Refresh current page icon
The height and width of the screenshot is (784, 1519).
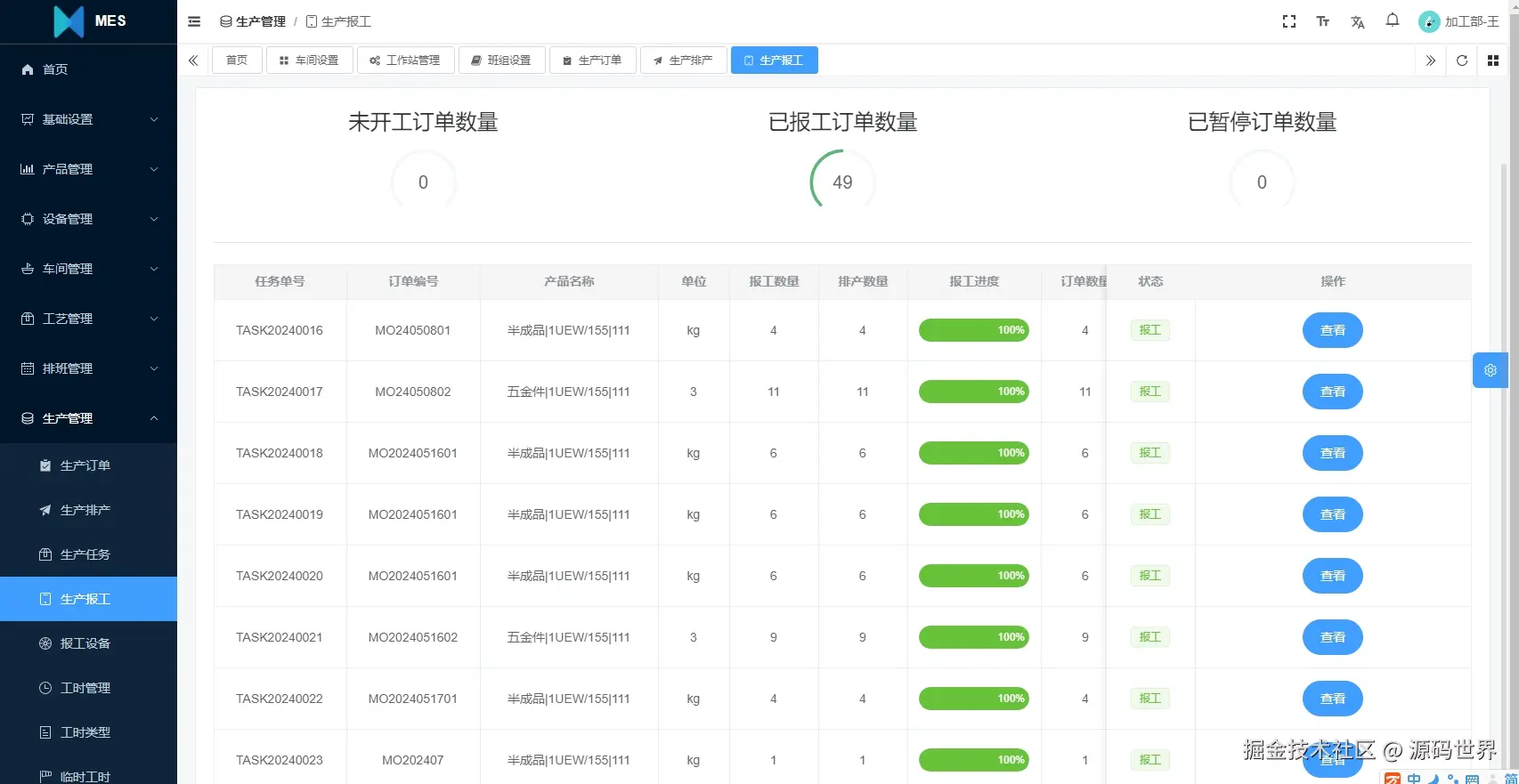1462,61
